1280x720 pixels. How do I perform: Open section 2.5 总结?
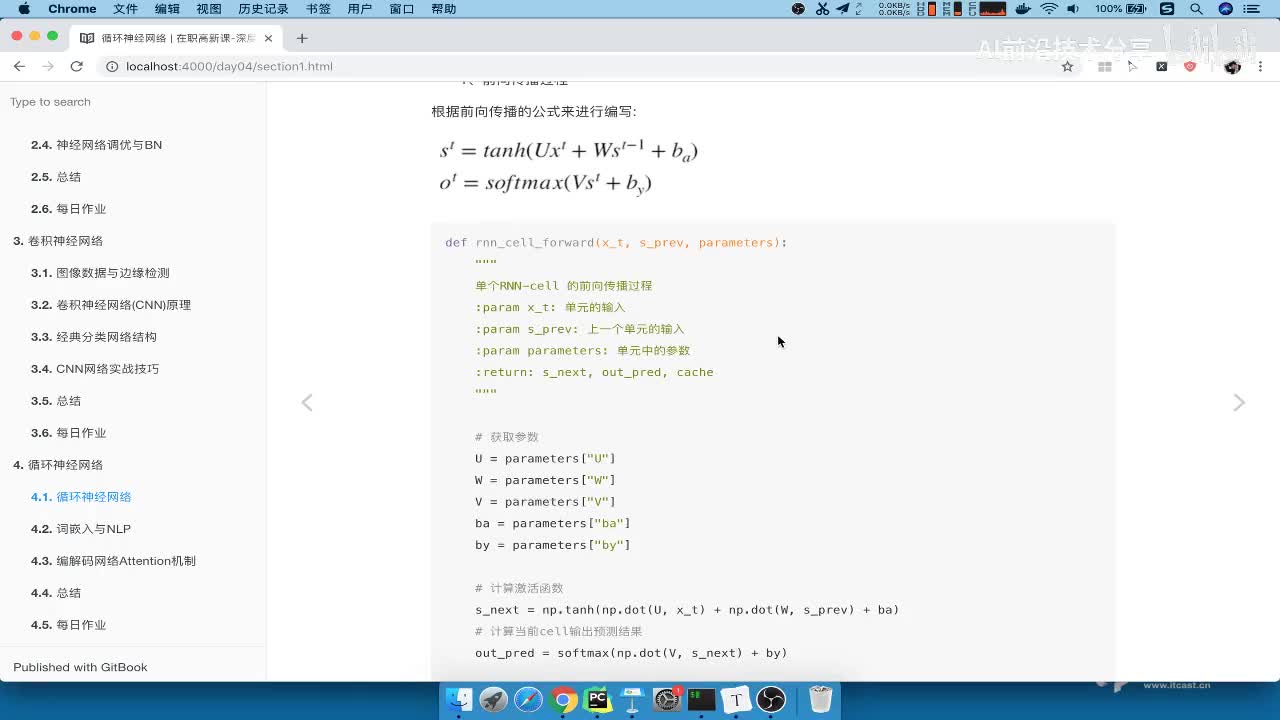pyautogui.click(x=56, y=177)
